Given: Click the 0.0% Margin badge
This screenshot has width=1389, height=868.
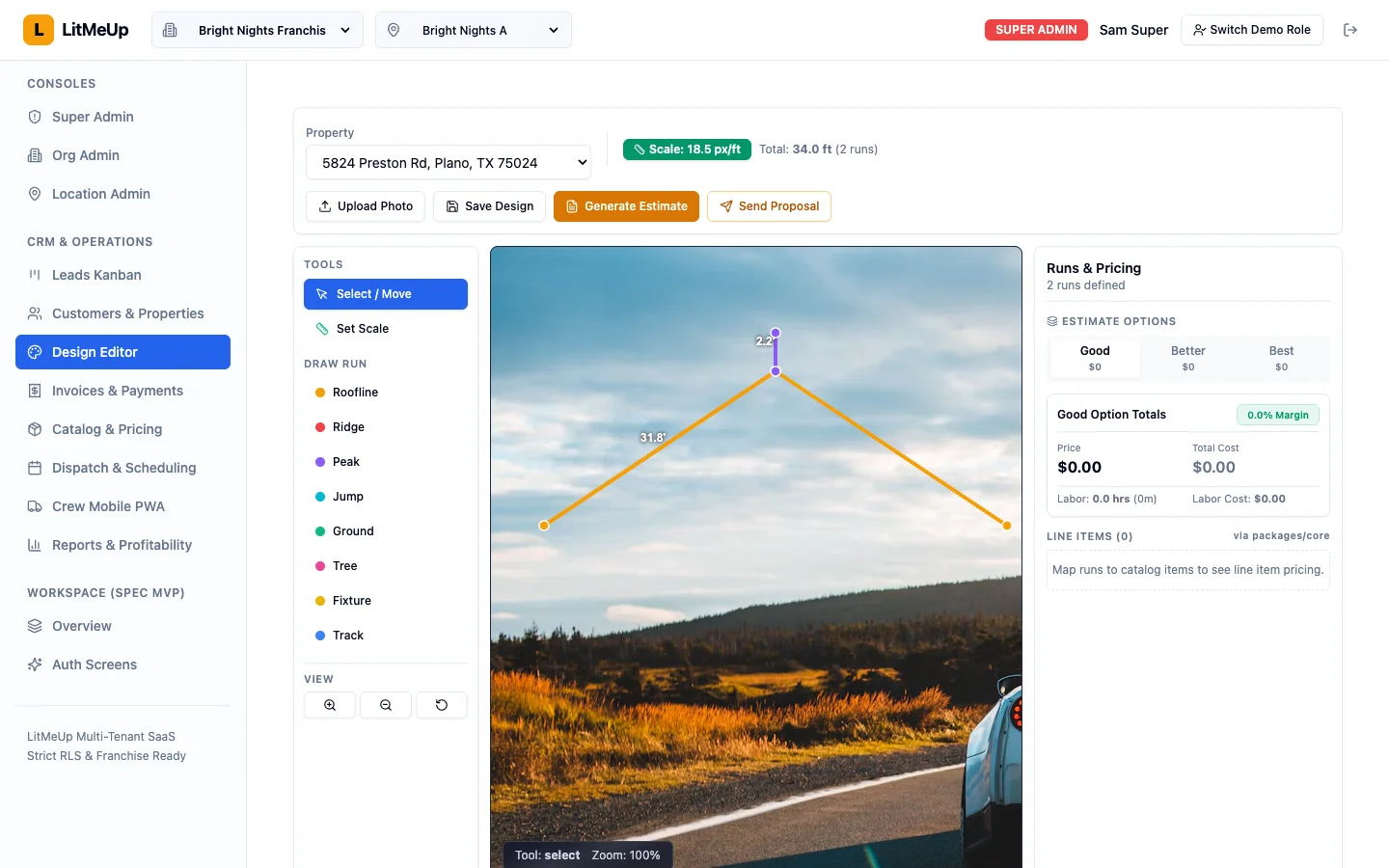Looking at the screenshot, I should [1278, 415].
